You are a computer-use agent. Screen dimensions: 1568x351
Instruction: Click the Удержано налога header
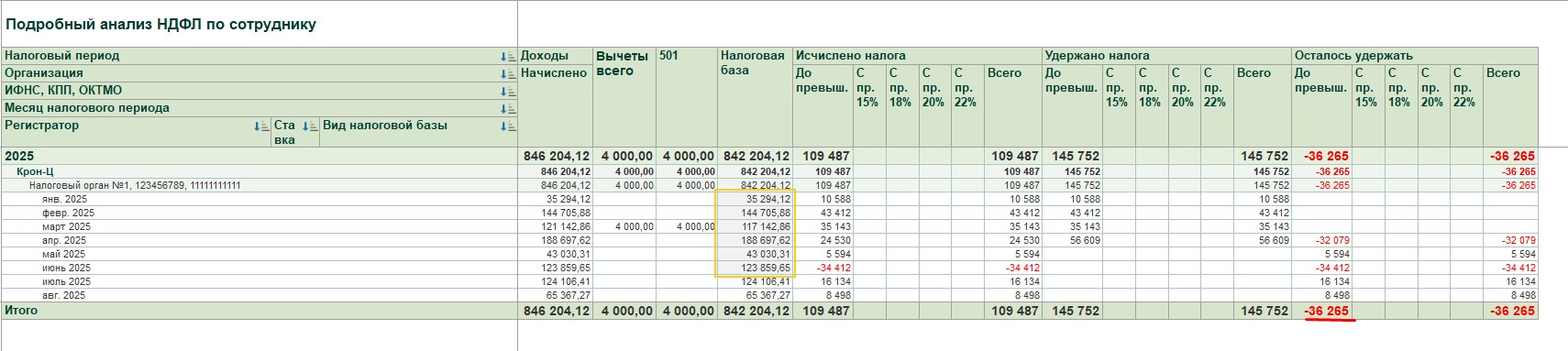pyautogui.click(x=1098, y=56)
